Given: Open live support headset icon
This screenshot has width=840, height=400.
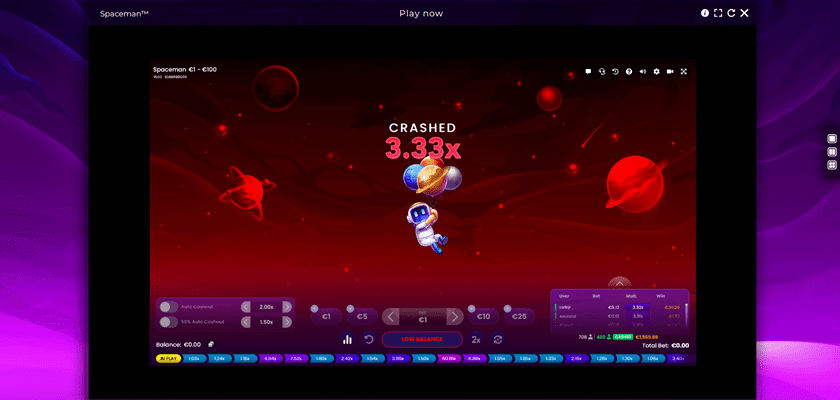Looking at the screenshot, I should (602, 71).
